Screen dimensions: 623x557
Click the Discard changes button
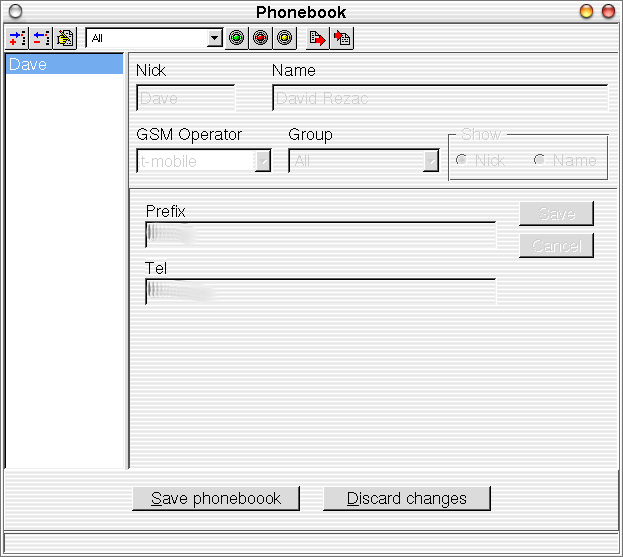tap(407, 498)
